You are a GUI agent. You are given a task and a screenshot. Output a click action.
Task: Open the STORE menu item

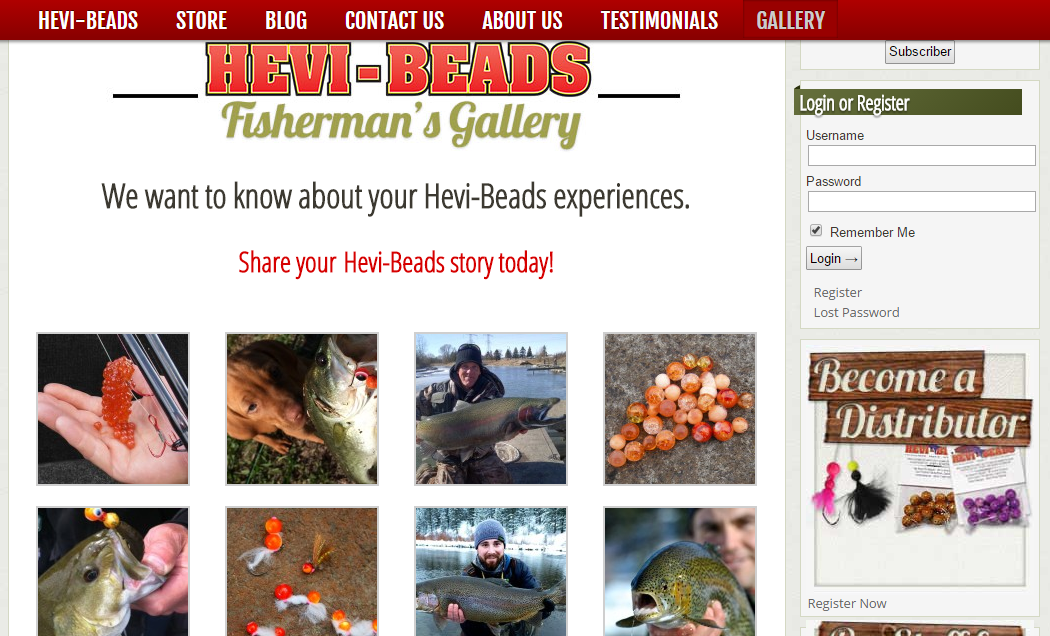click(201, 20)
